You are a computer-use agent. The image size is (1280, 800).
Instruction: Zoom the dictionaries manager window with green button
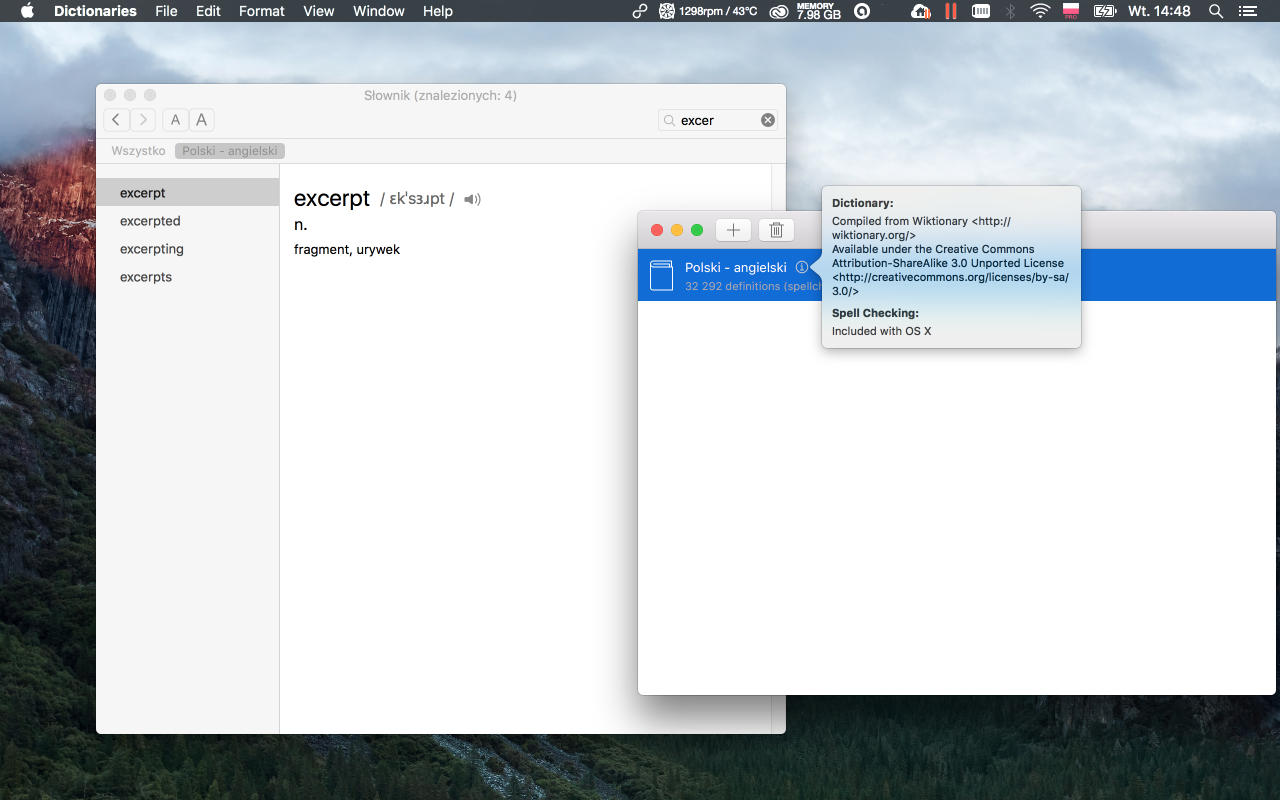[x=697, y=230]
